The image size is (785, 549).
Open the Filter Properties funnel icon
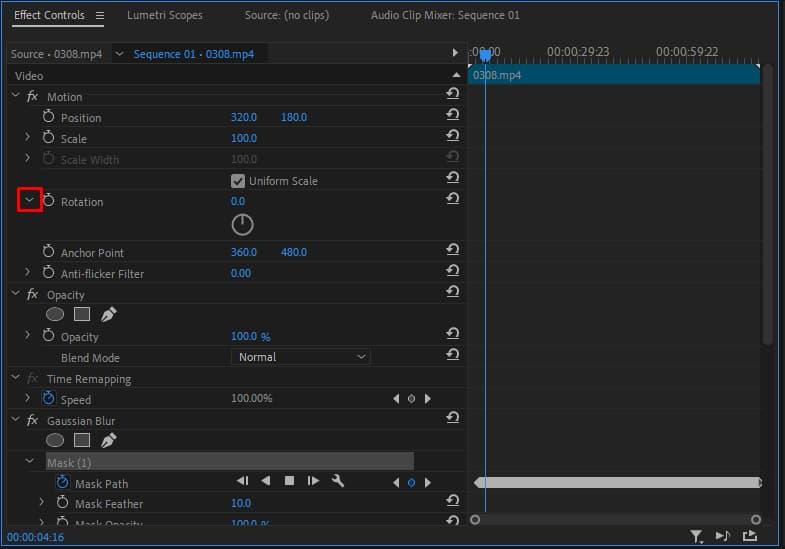697,537
